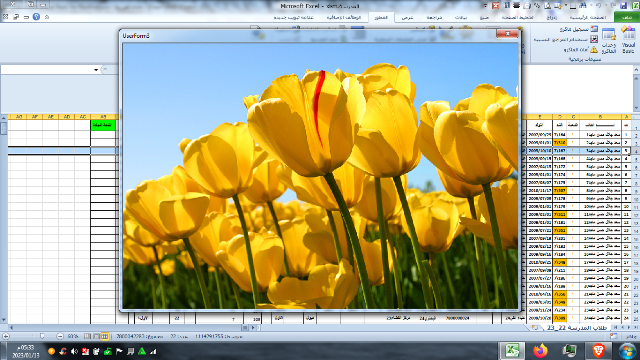Image resolution: width=640 pixels, height=360 pixels.
Task: Switch to the Home ribbon tab
Action: pos(588,18)
